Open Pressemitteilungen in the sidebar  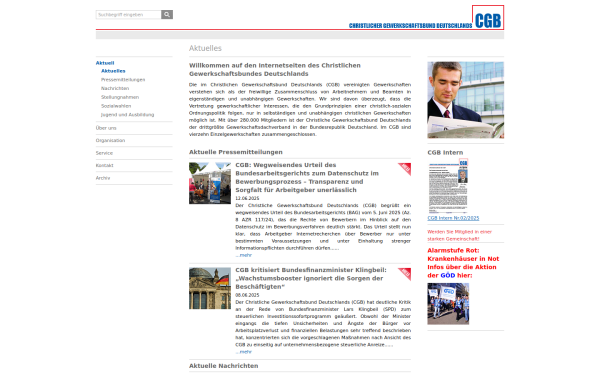[x=123, y=80]
